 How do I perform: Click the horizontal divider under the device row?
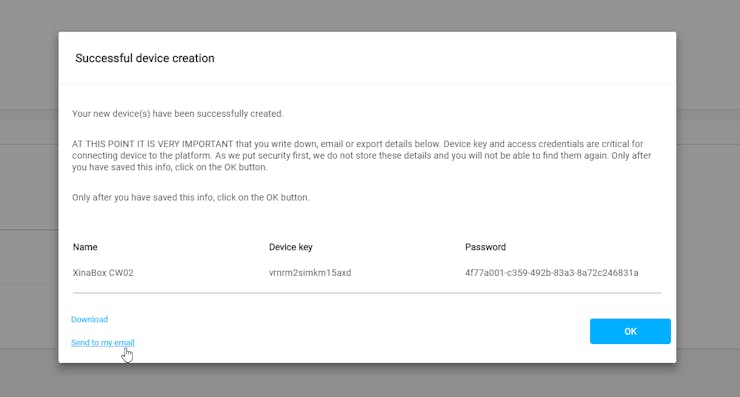367,293
